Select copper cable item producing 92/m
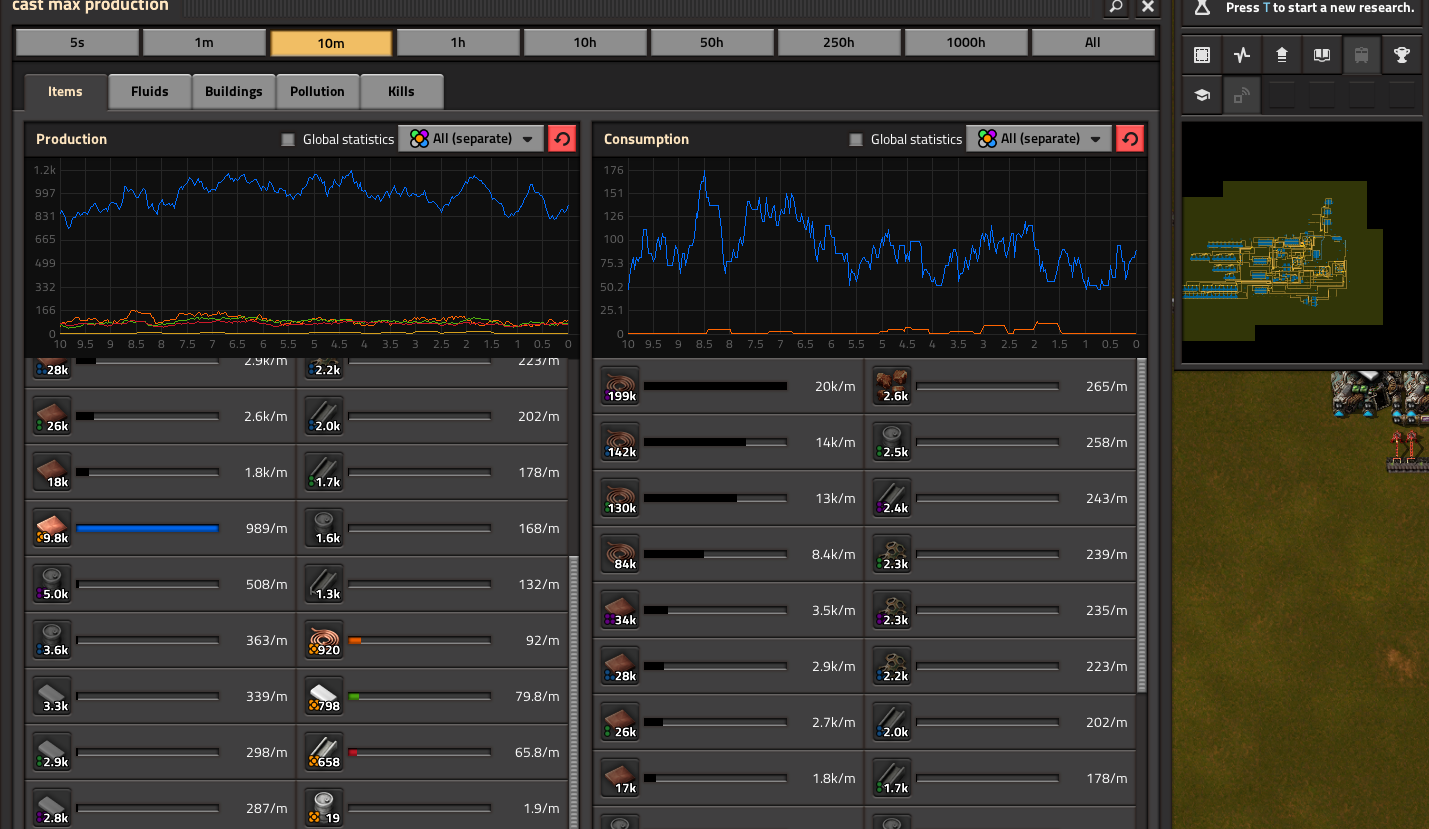 tap(324, 640)
